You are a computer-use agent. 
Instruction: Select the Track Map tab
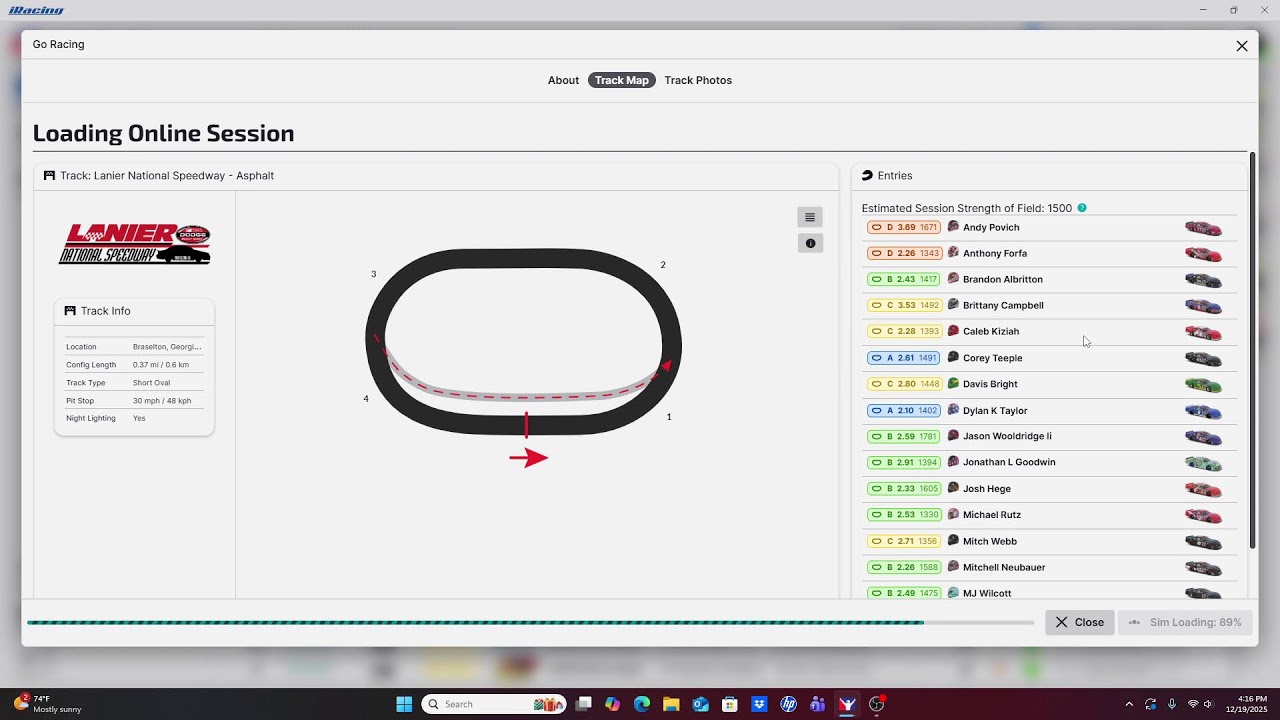pyautogui.click(x=622, y=80)
